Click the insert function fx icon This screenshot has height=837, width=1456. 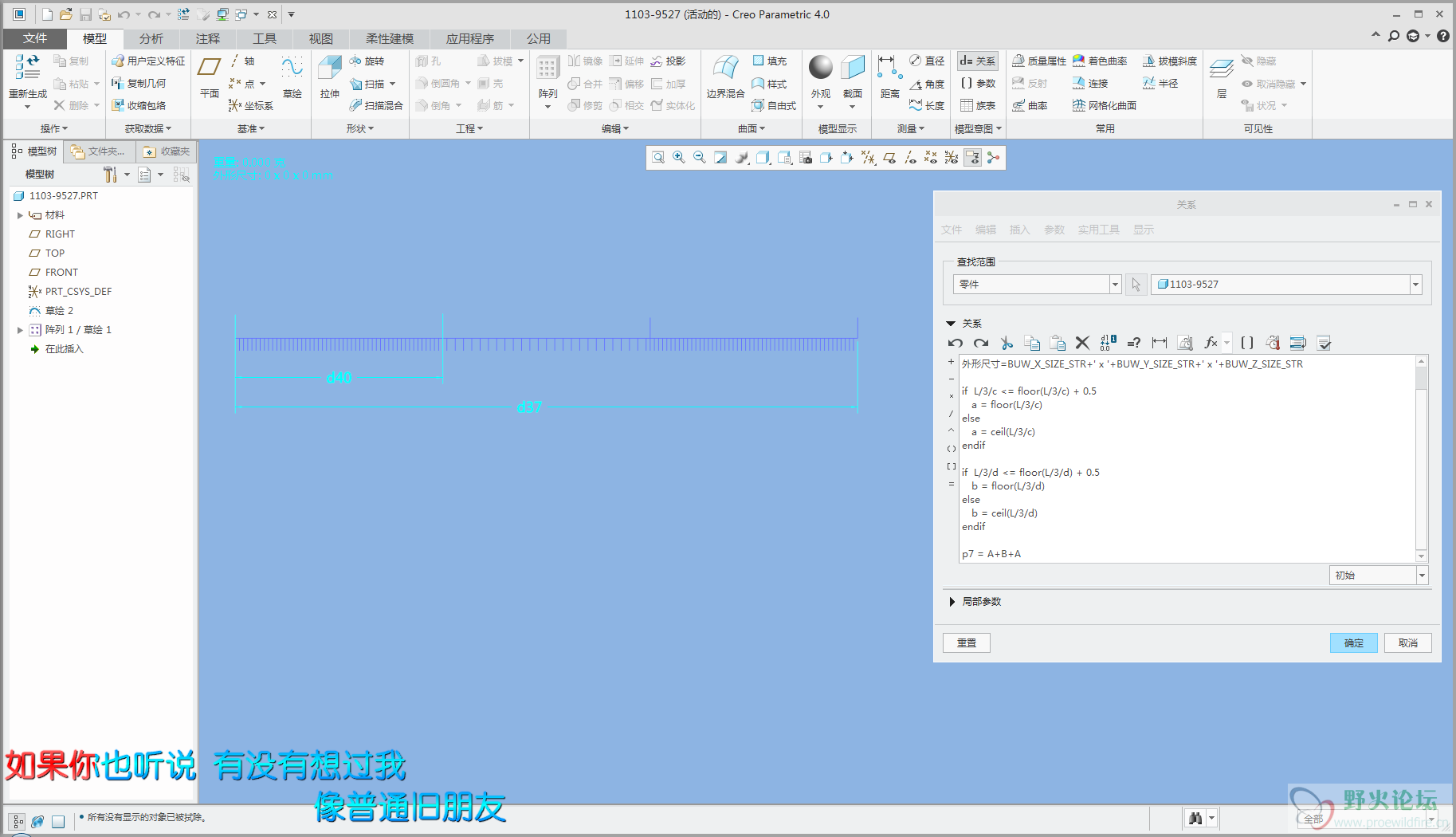(1211, 343)
